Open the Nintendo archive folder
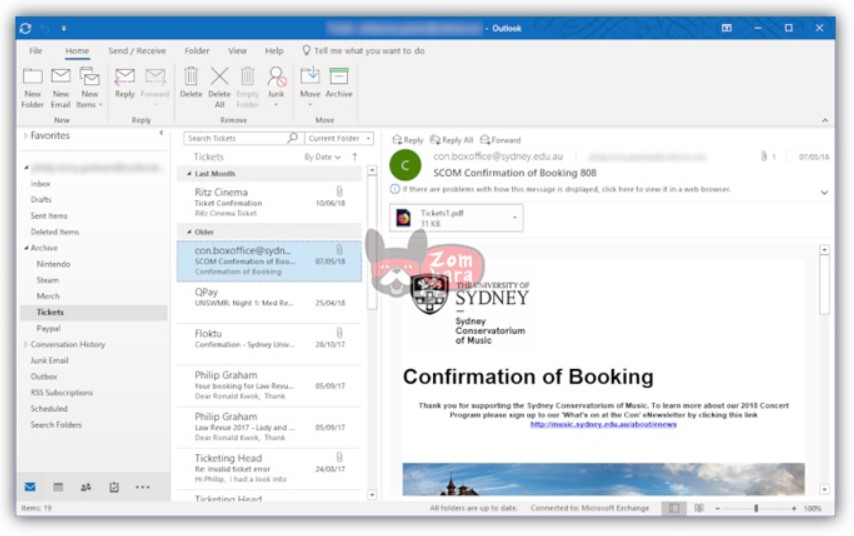Screen dimensions: 854x536 [x=53, y=264]
